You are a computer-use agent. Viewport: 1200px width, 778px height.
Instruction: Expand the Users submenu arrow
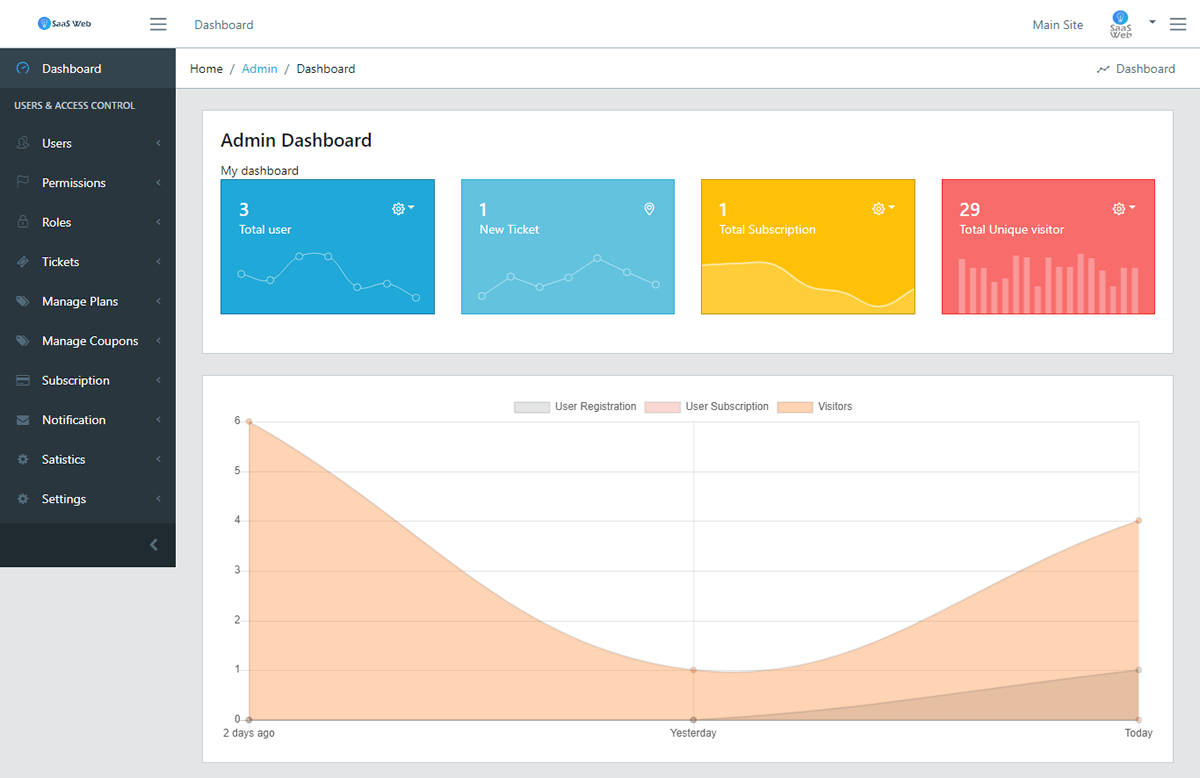click(158, 143)
